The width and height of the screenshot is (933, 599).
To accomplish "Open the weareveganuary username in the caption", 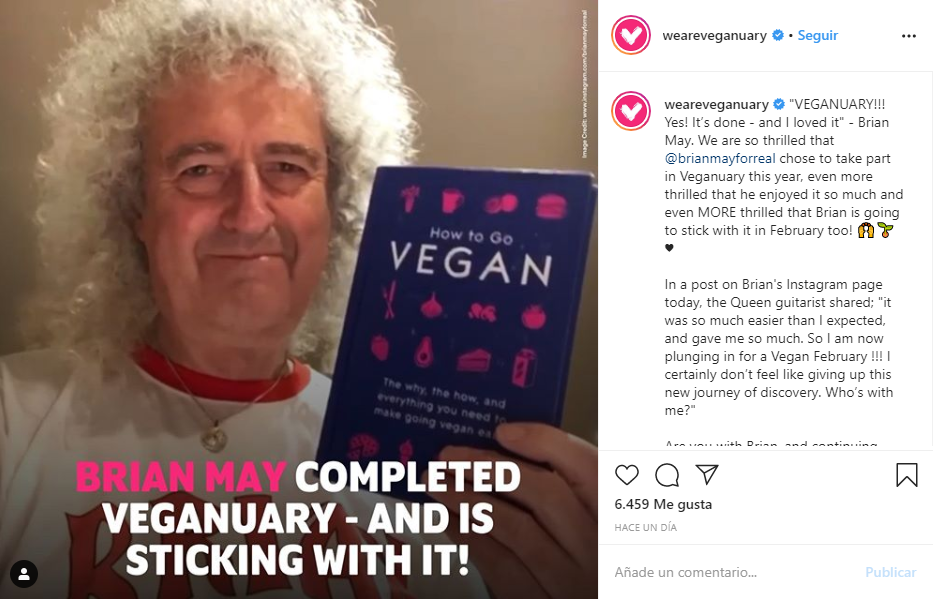I will [x=716, y=105].
